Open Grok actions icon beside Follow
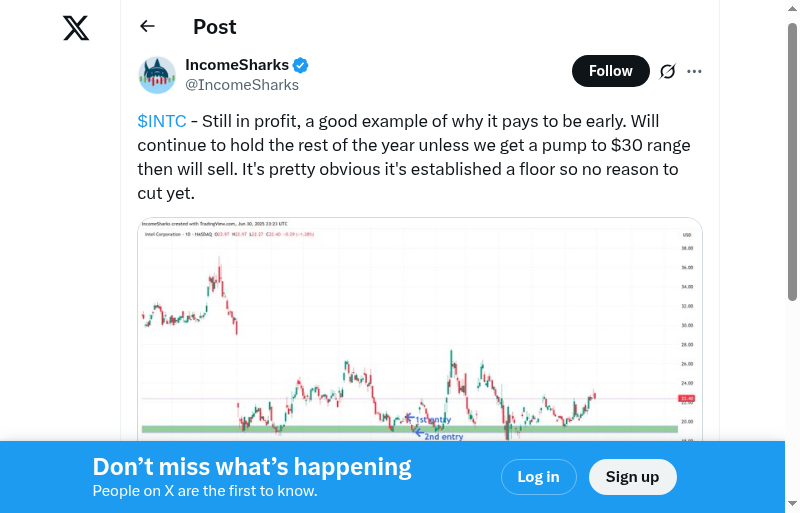Screen dimensions: 800x513 tap(668, 71)
